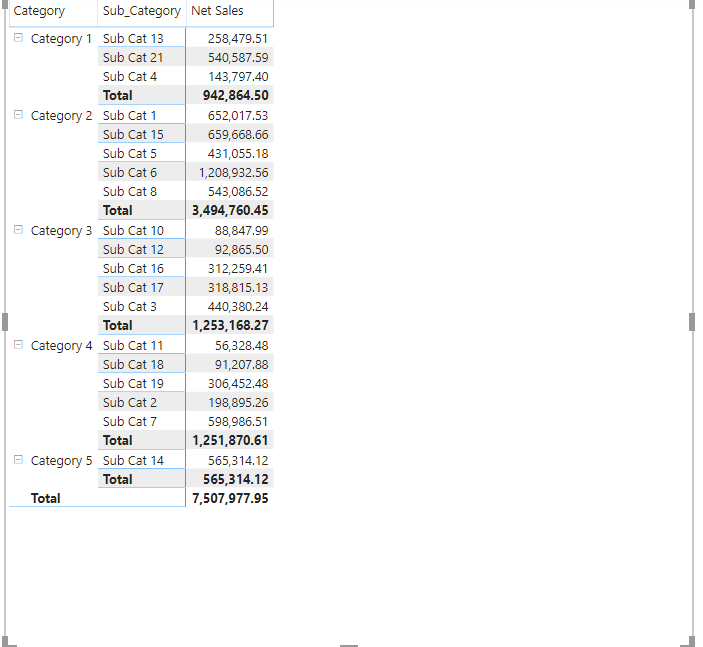Viewport: 703px width, 647px height.
Task: Click the Category 4 total 1,251,870.61
Action: [230, 440]
